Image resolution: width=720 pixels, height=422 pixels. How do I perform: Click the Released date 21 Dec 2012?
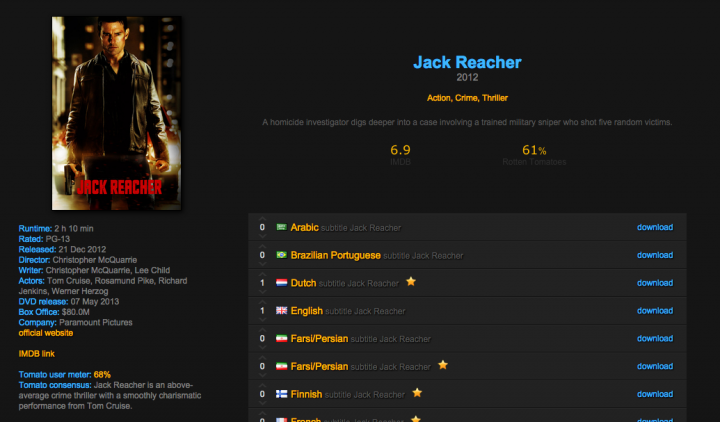(82, 249)
